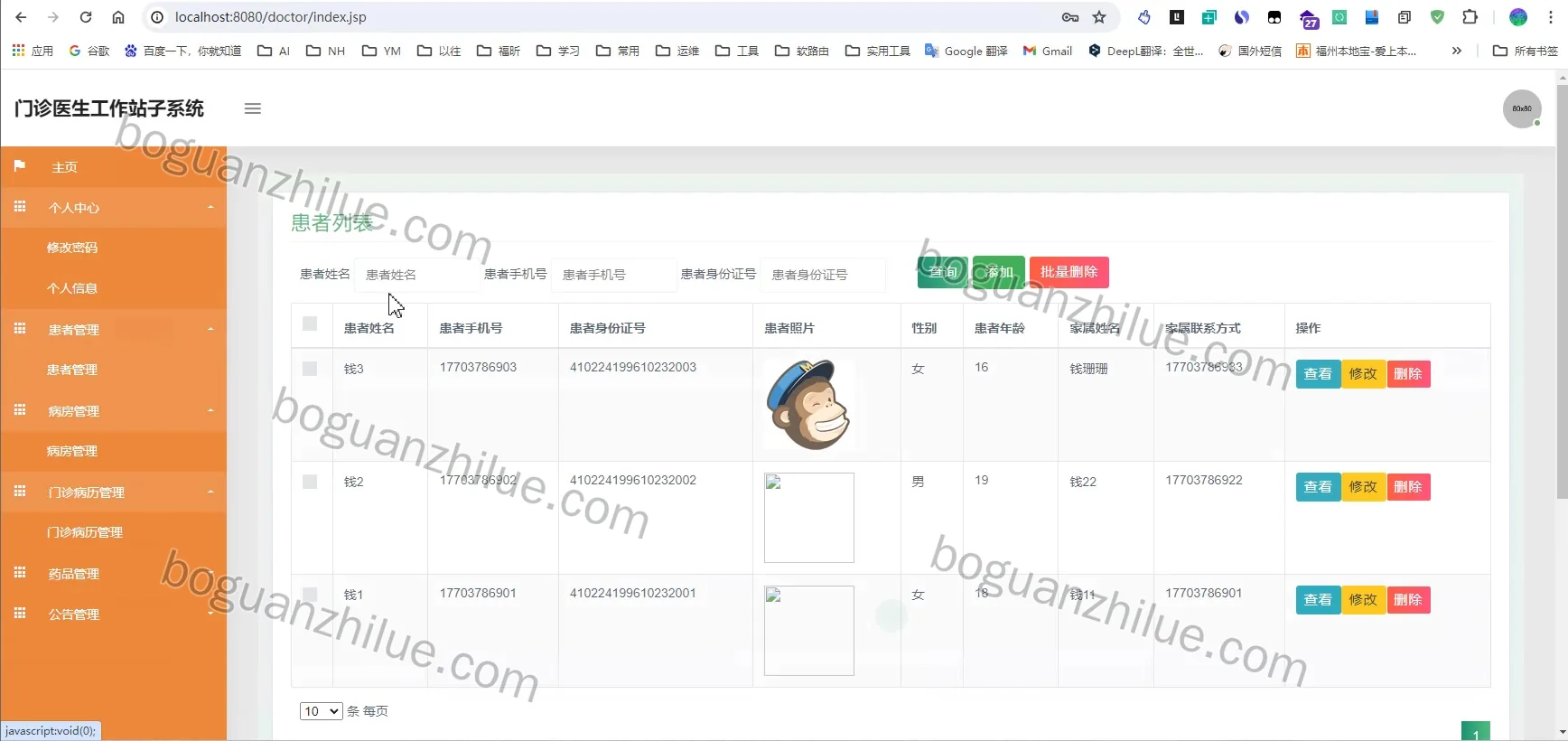
Task: Check the row checkbox for patient 钱1
Action: coord(310,595)
